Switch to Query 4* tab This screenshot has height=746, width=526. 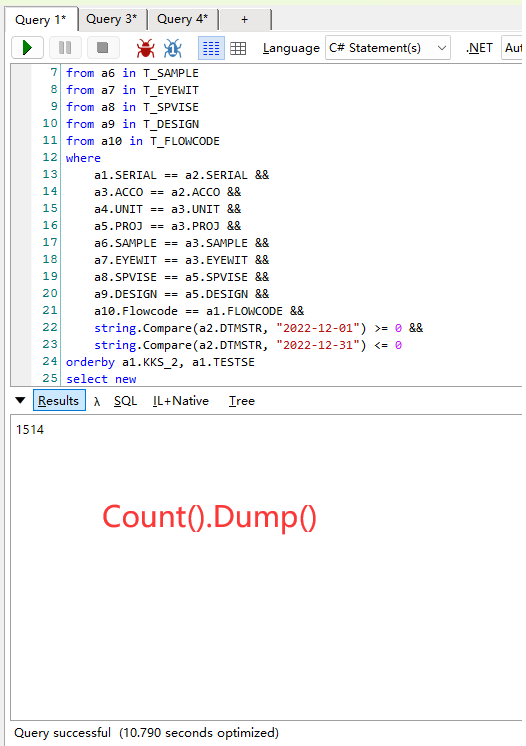183,19
